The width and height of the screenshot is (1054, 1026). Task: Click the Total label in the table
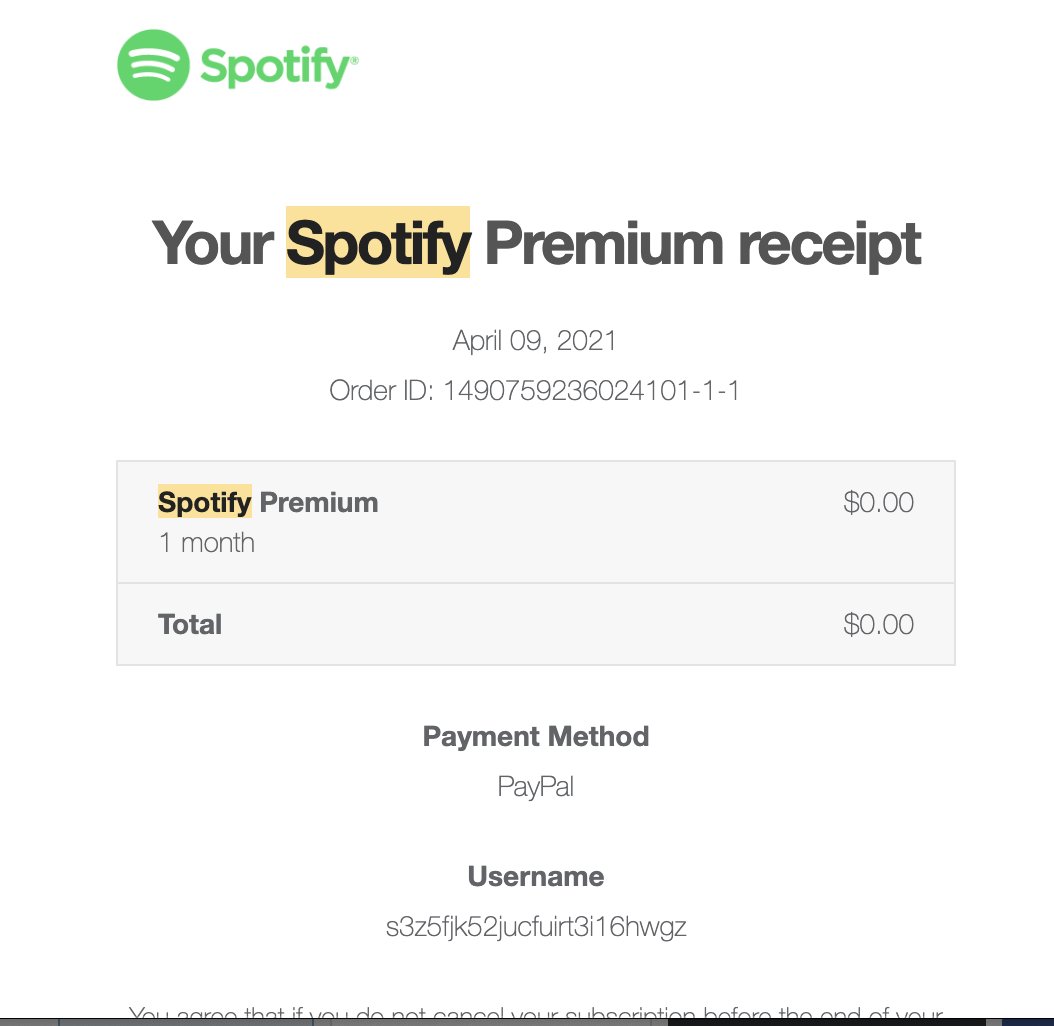tap(190, 625)
